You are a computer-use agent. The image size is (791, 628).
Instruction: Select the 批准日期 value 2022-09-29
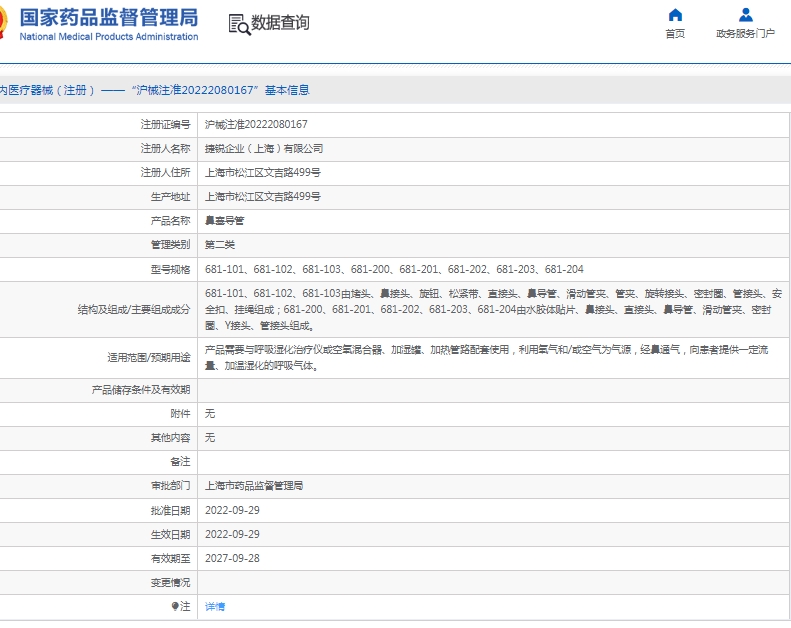tap(233, 510)
